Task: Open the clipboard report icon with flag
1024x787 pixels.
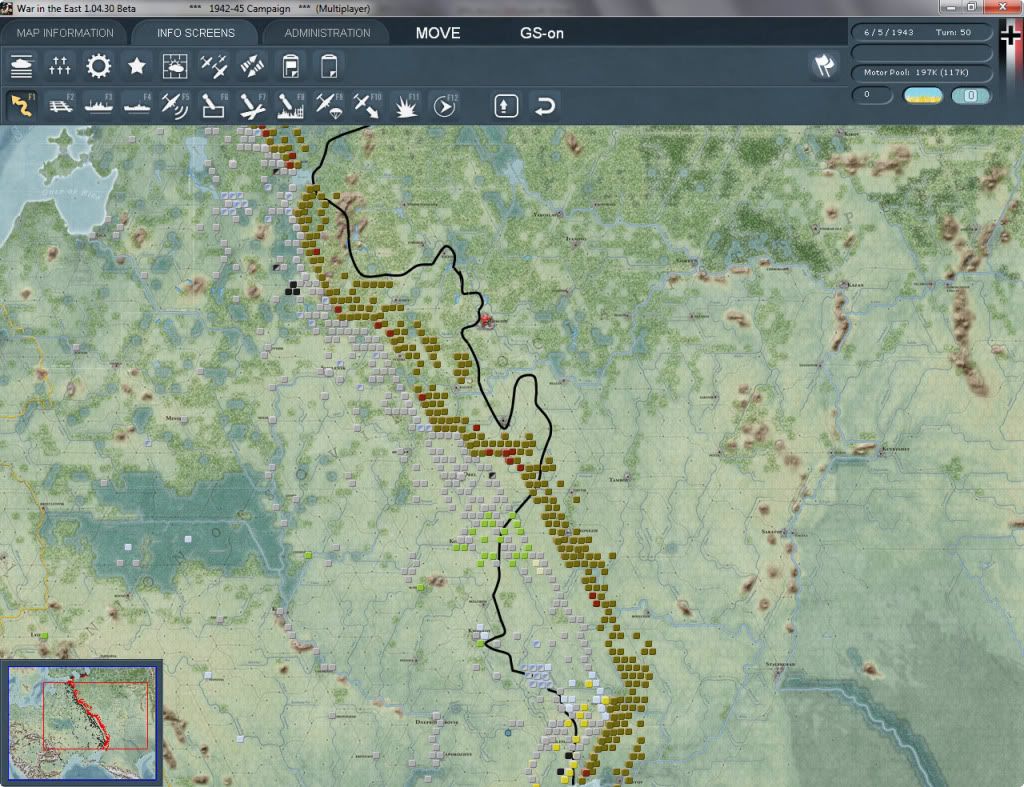Action: 291,66
